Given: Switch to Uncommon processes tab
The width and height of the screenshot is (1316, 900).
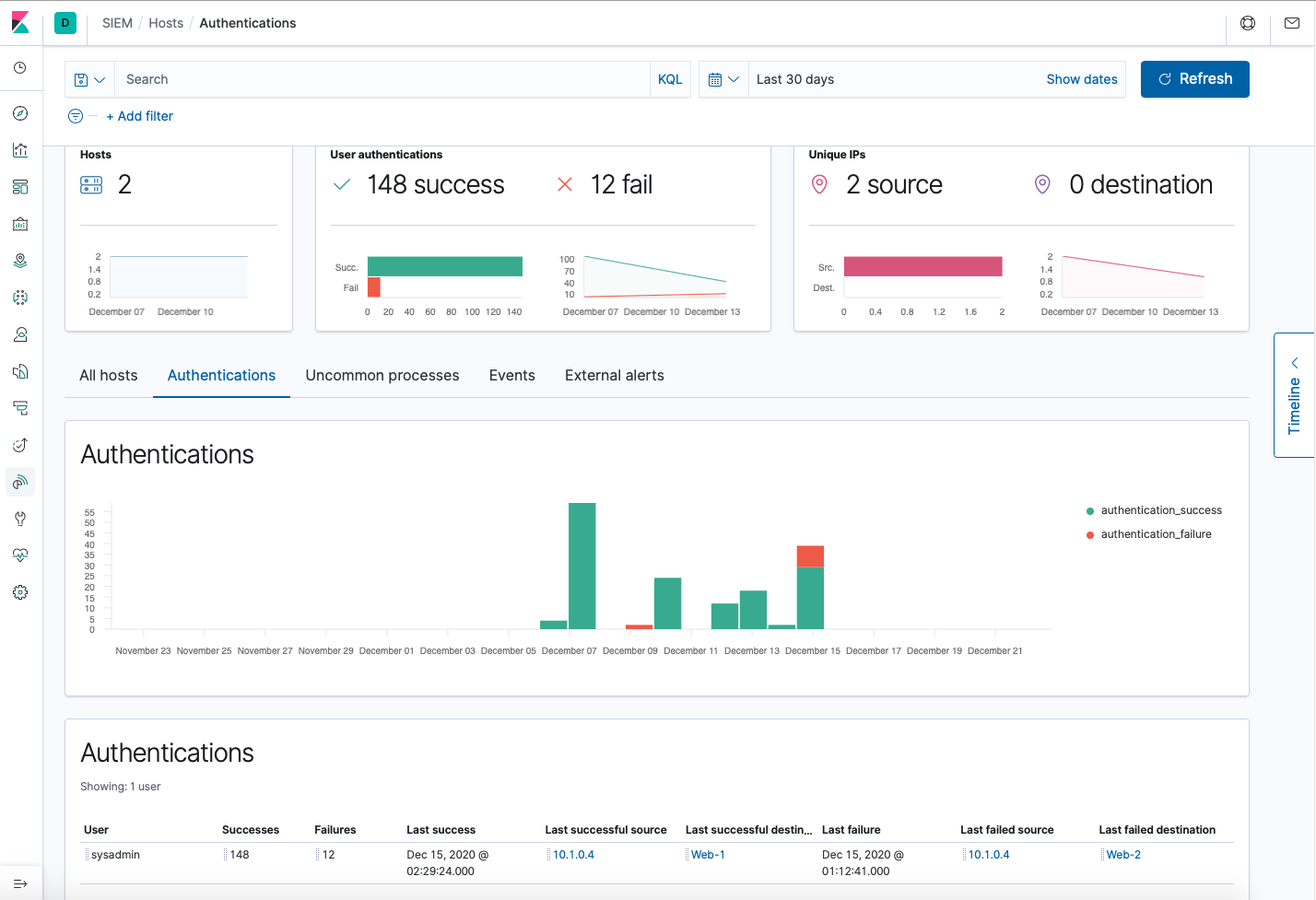Looking at the screenshot, I should pos(382,376).
